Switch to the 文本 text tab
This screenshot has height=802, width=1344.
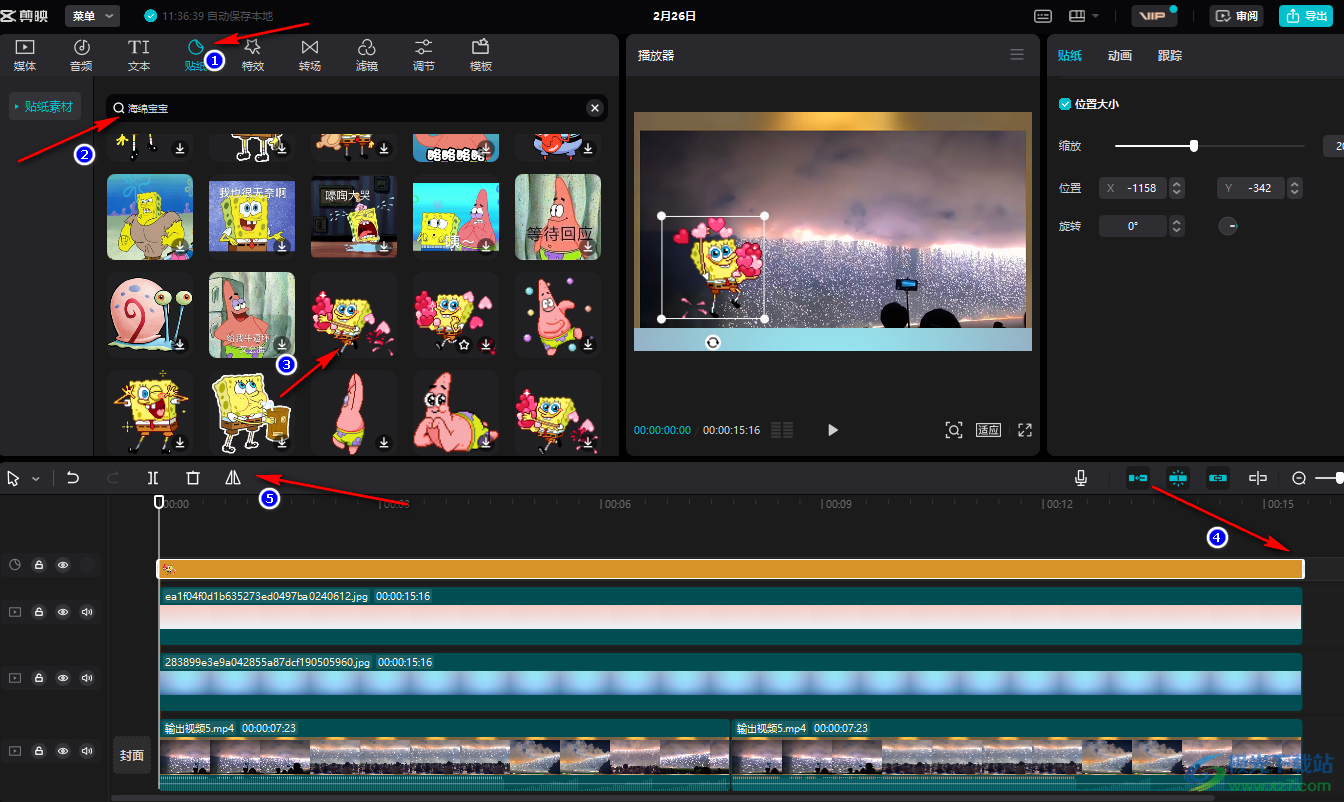tap(139, 55)
